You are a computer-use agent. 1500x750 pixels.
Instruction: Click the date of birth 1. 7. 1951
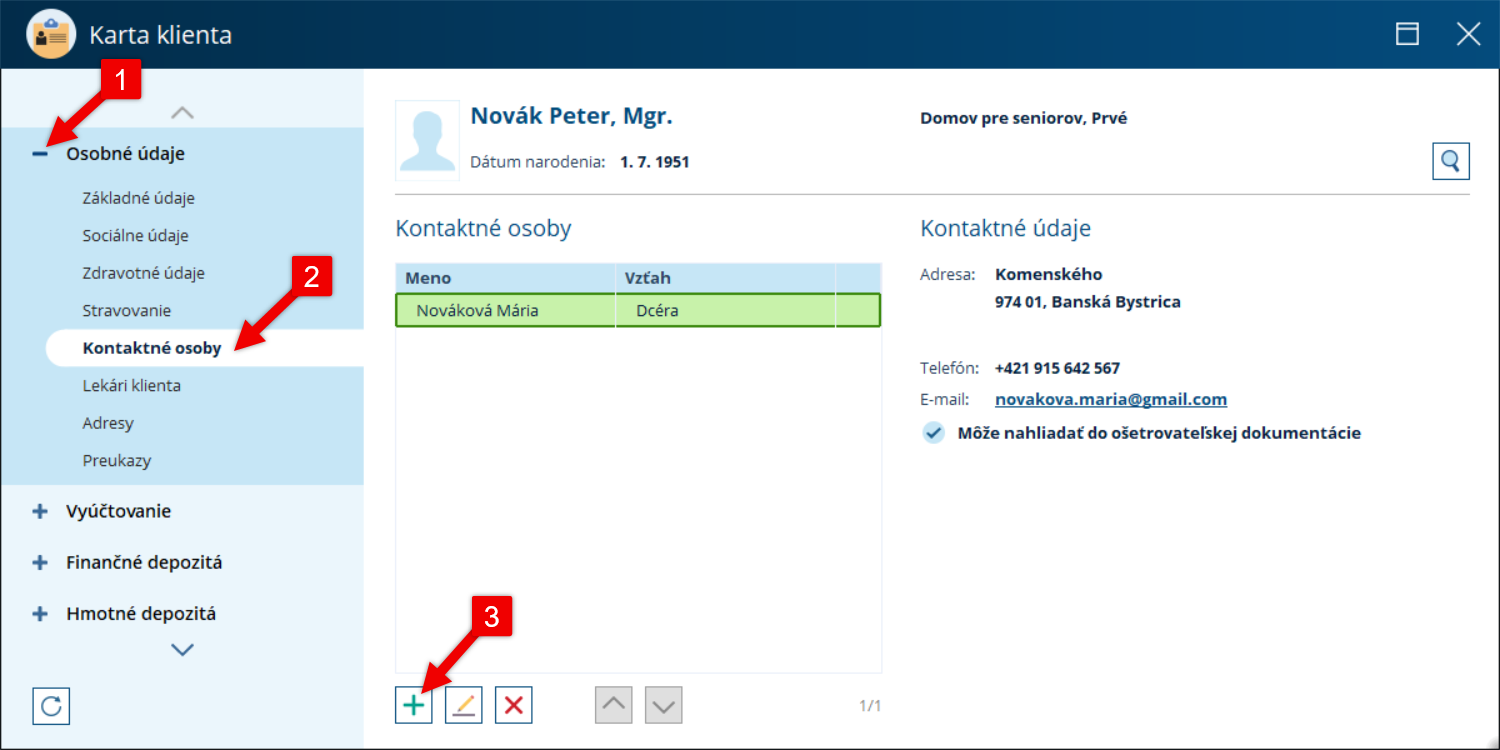coord(655,161)
